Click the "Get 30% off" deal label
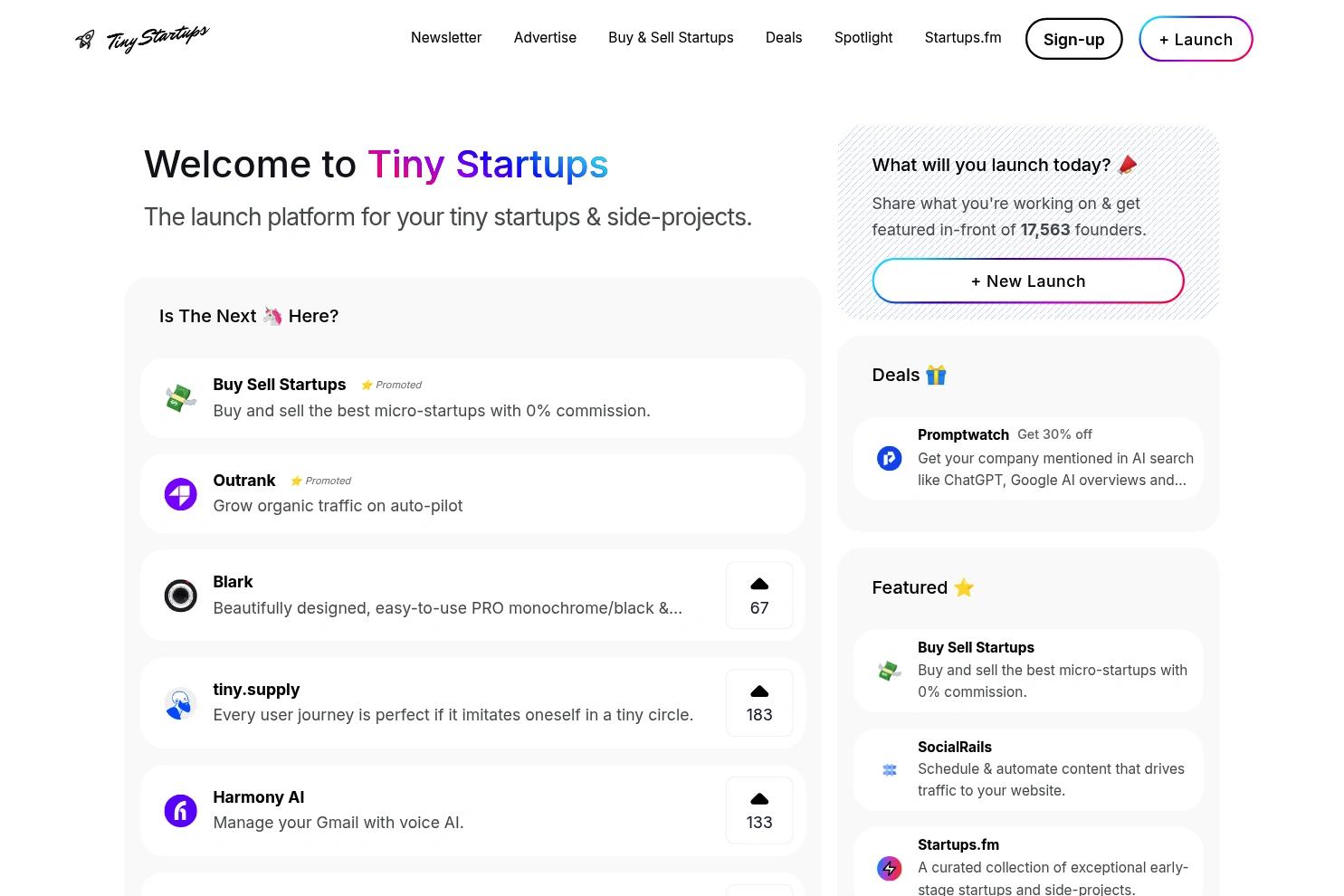The image size is (1344, 896). 1054,434
